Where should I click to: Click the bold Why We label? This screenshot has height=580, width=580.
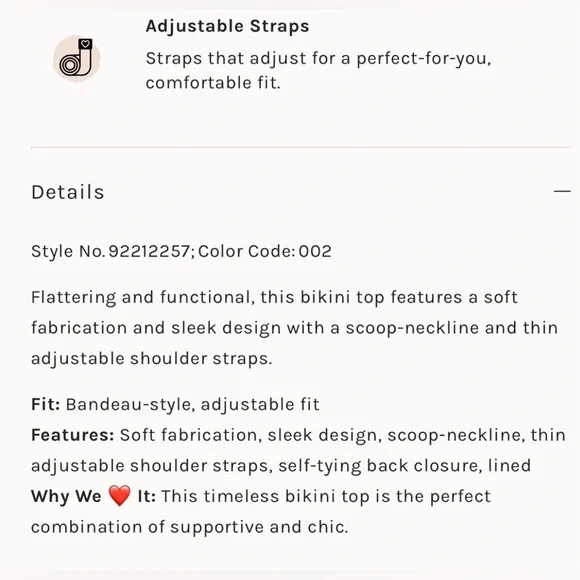point(66,496)
